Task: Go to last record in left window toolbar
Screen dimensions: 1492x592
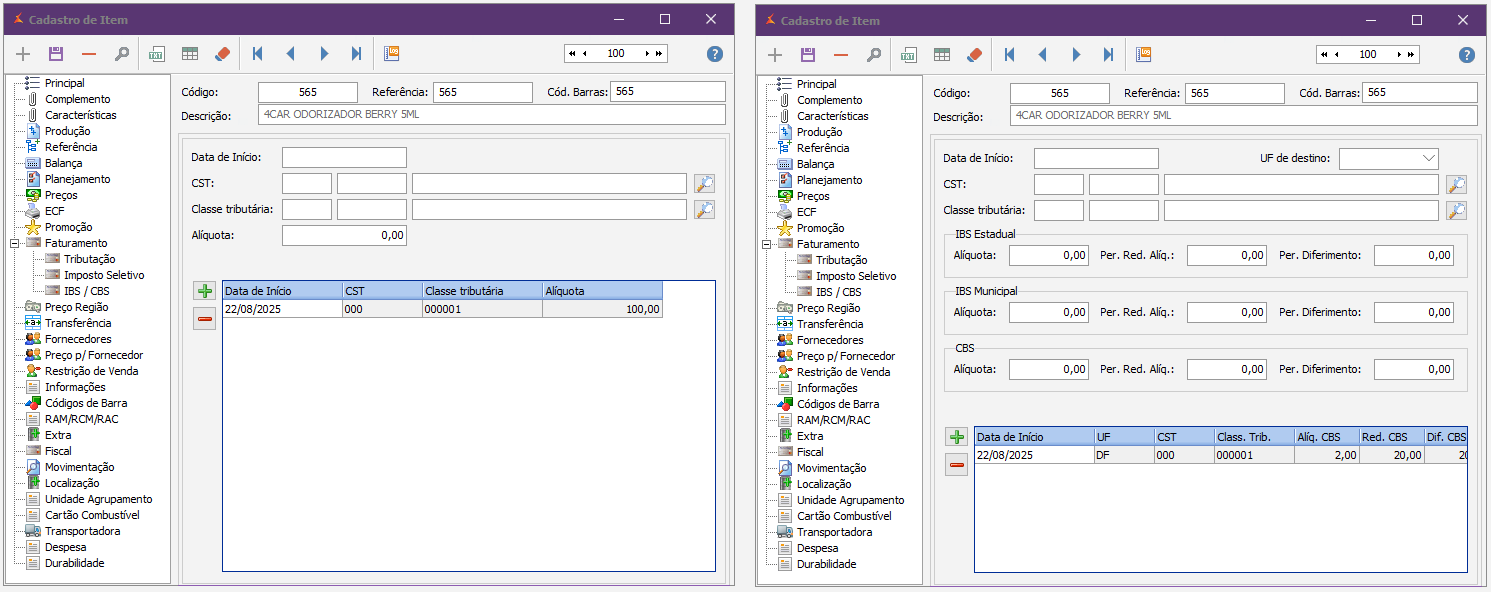Action: [356, 54]
